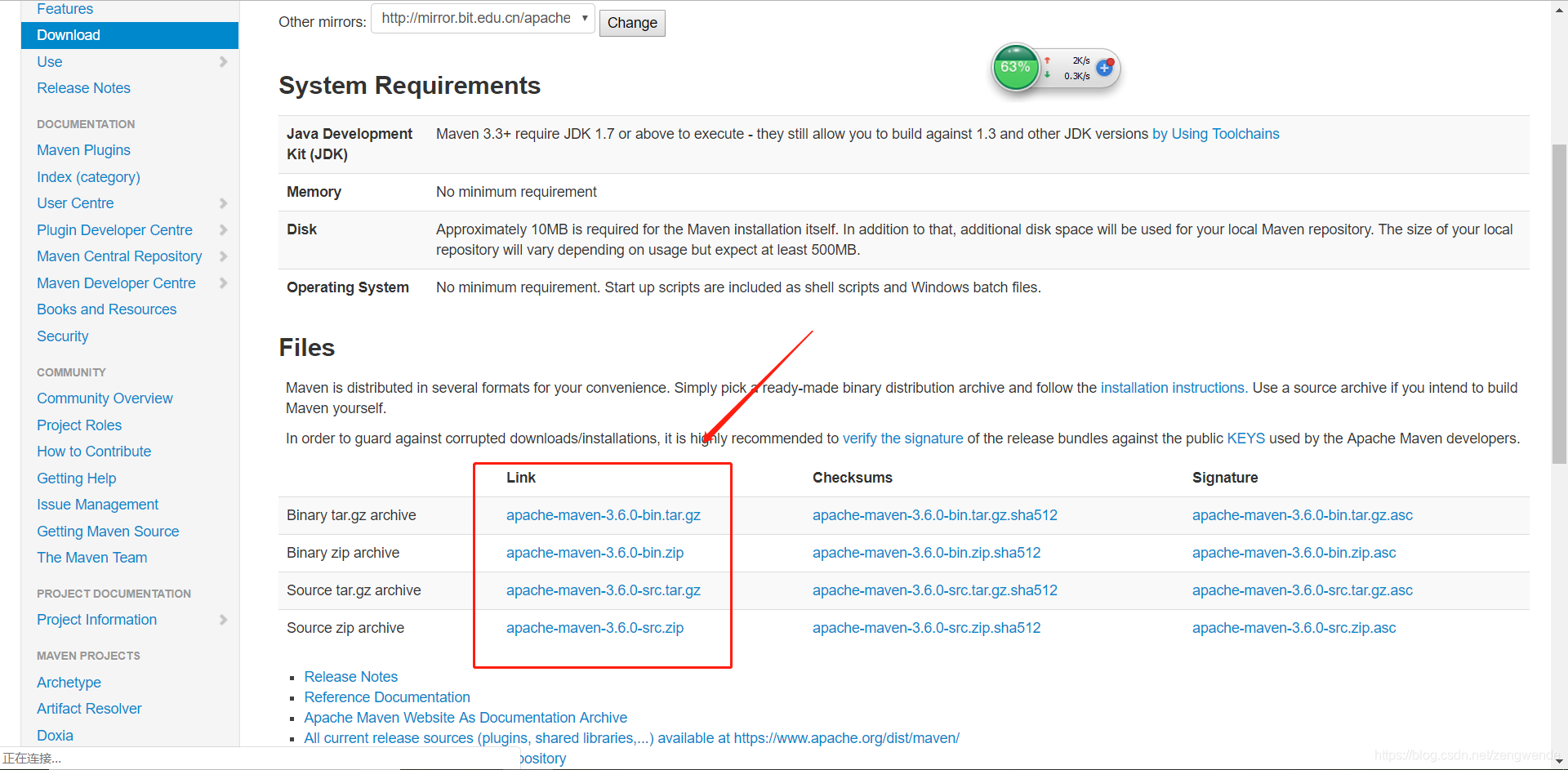Open the Release Notes bullet link below files
1568x770 pixels.
coord(351,677)
